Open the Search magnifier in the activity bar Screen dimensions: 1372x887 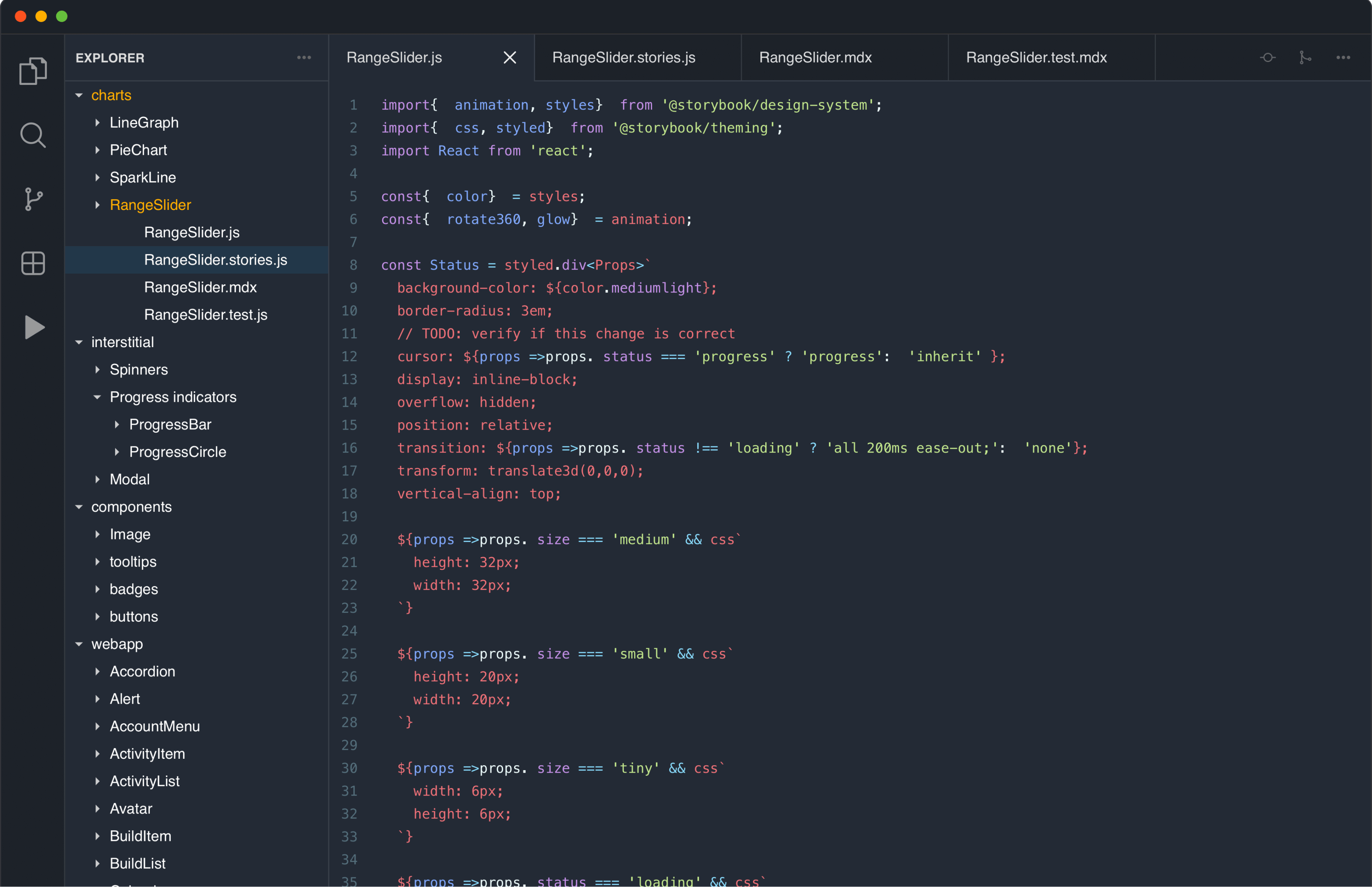(33, 135)
